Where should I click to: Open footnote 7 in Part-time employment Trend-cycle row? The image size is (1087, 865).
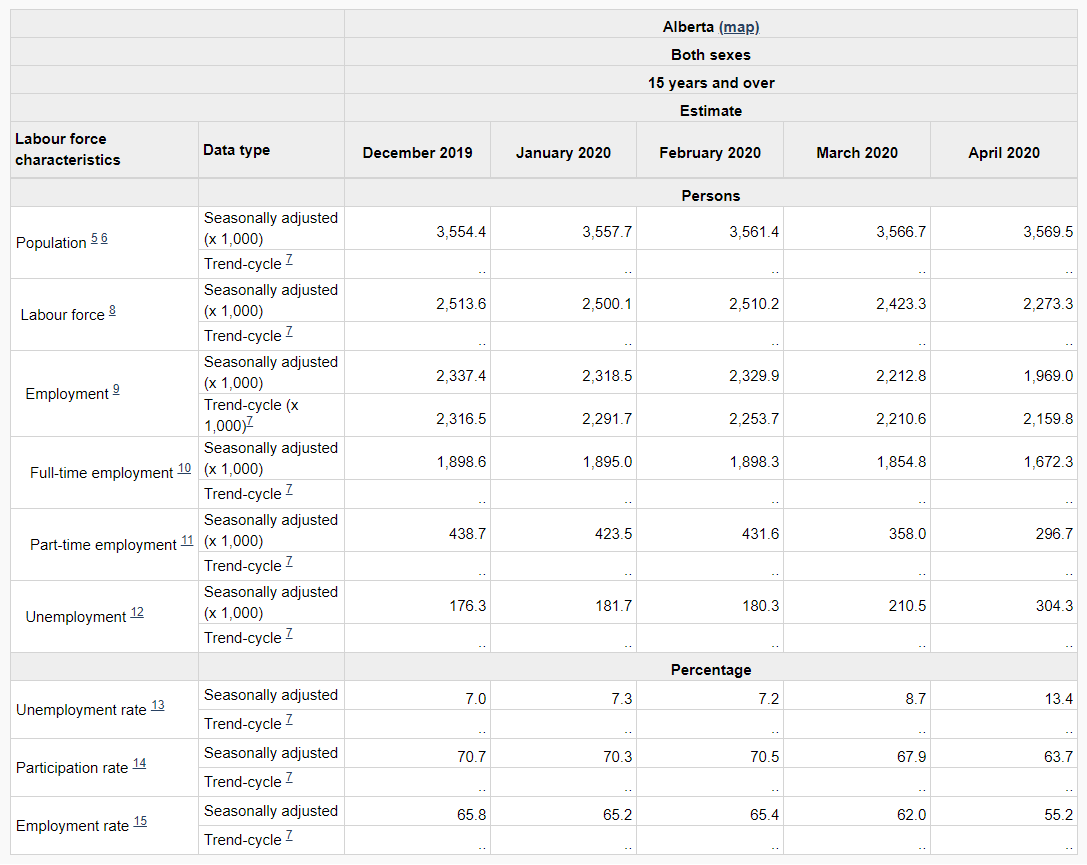pos(289,562)
